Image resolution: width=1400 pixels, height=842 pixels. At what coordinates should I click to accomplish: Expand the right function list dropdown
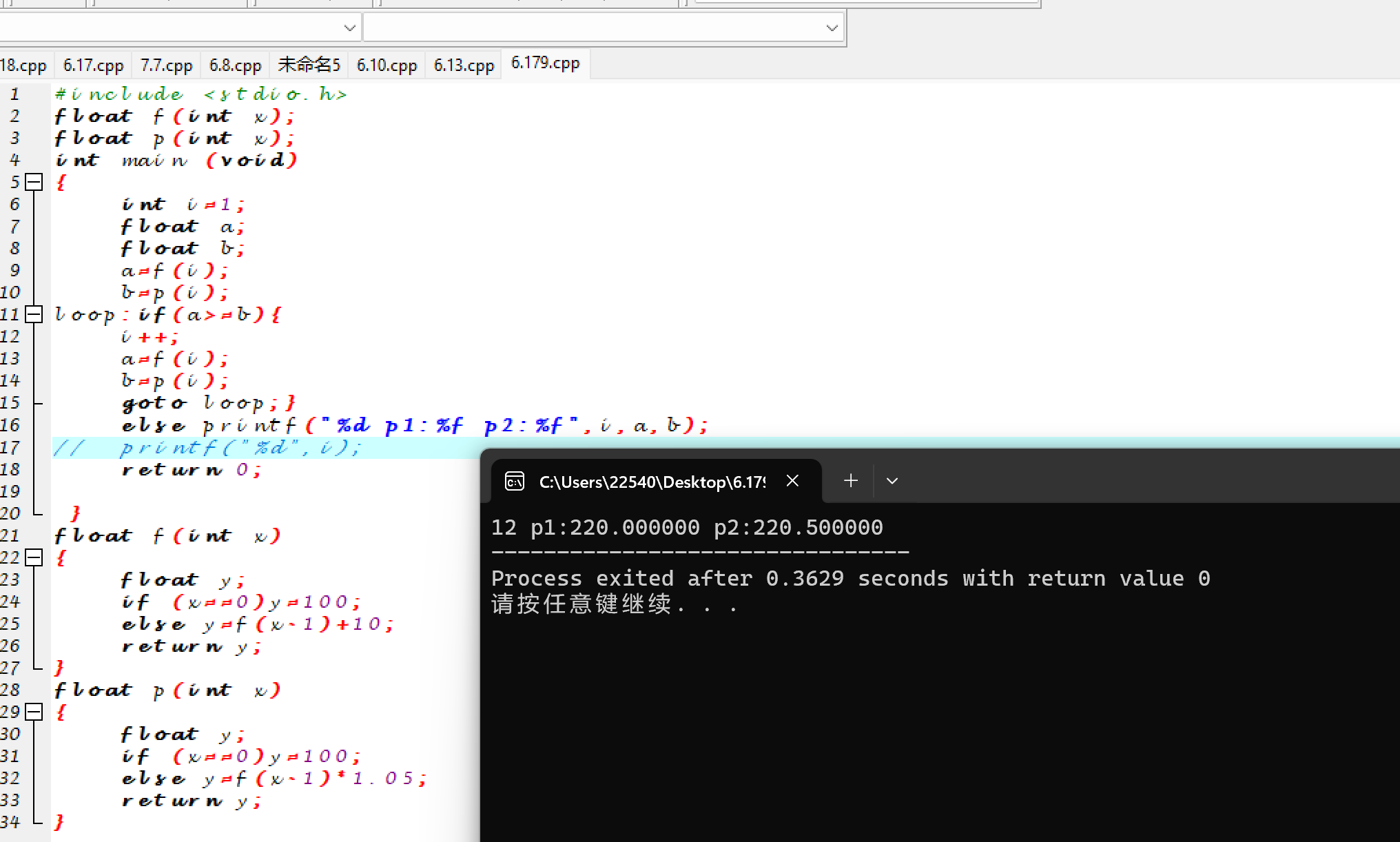pyautogui.click(x=832, y=28)
